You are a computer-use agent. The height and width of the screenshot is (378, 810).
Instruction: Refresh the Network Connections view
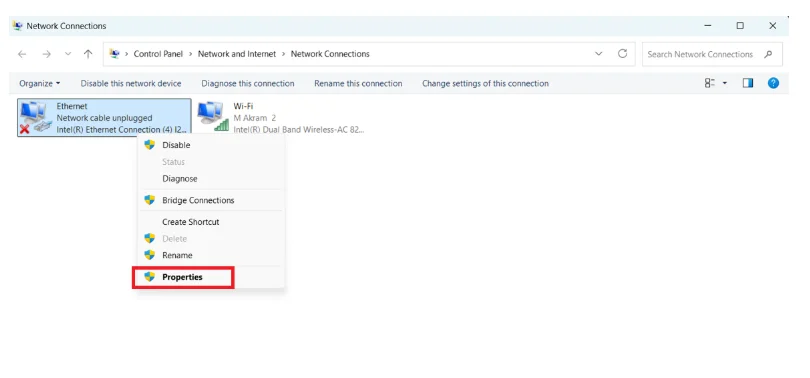coord(622,54)
